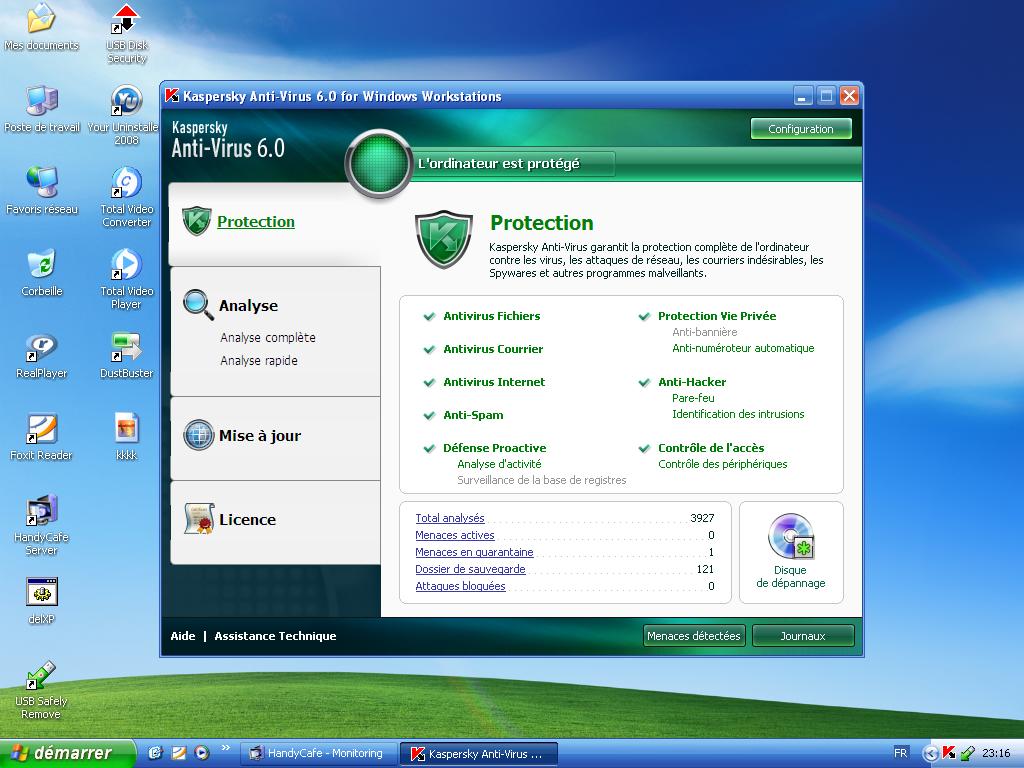Click the Mise à jour globe icon
1024x768 pixels.
point(199,435)
